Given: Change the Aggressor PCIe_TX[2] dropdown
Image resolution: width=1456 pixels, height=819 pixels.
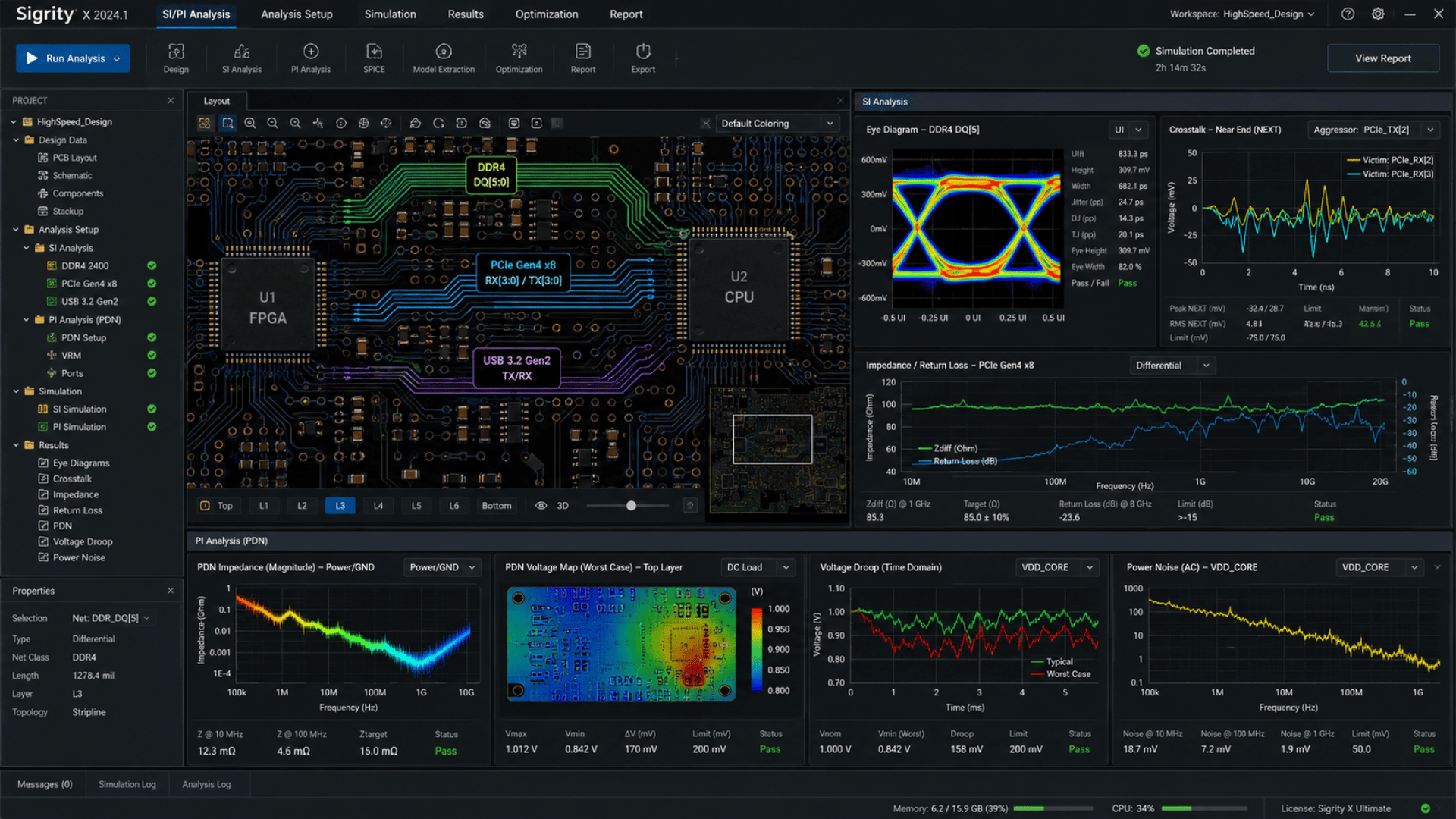Looking at the screenshot, I should pyautogui.click(x=1373, y=130).
